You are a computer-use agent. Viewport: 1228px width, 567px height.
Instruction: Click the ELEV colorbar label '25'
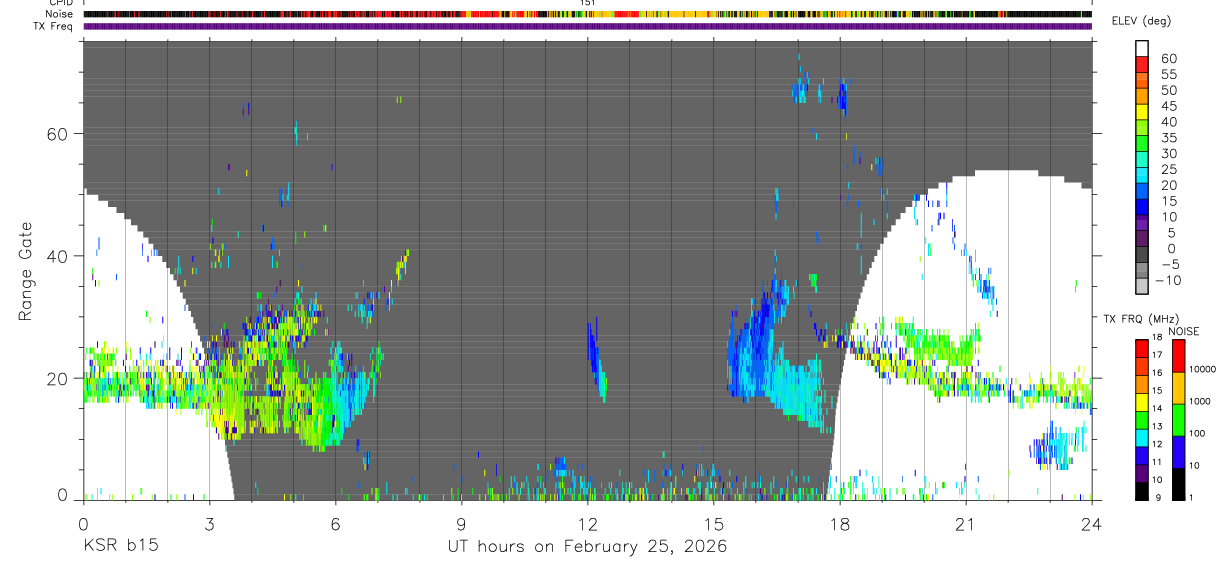point(1167,170)
